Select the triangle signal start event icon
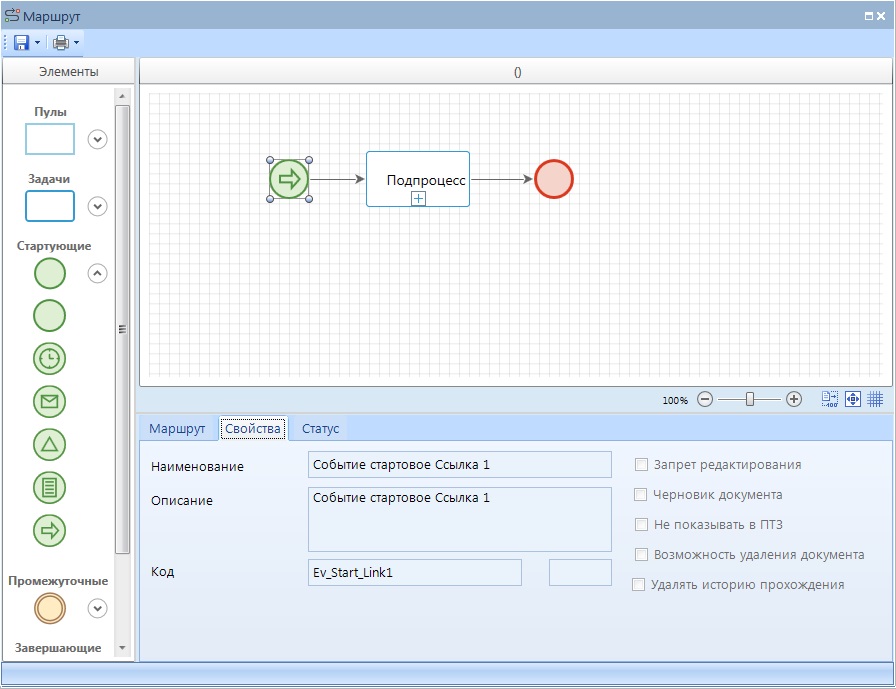Screen dimensions: 896x689 pyautogui.click(x=50, y=444)
